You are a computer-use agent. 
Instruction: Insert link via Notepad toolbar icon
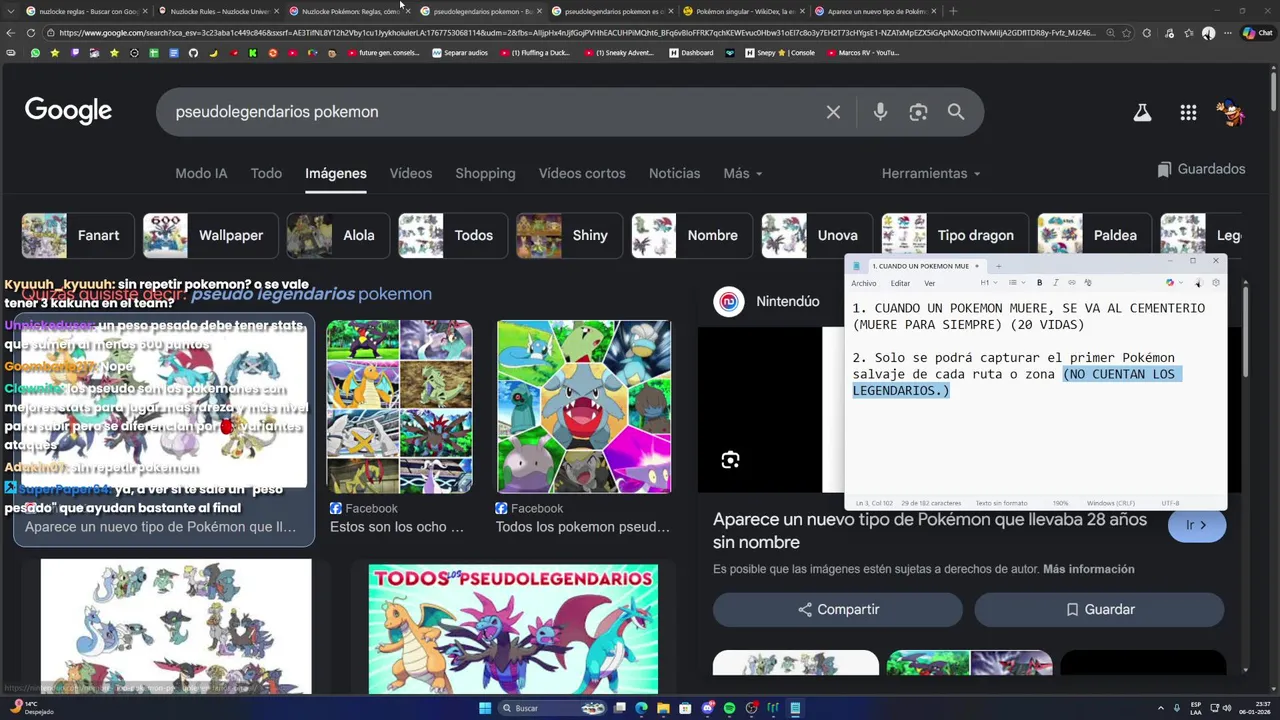click(x=1071, y=283)
